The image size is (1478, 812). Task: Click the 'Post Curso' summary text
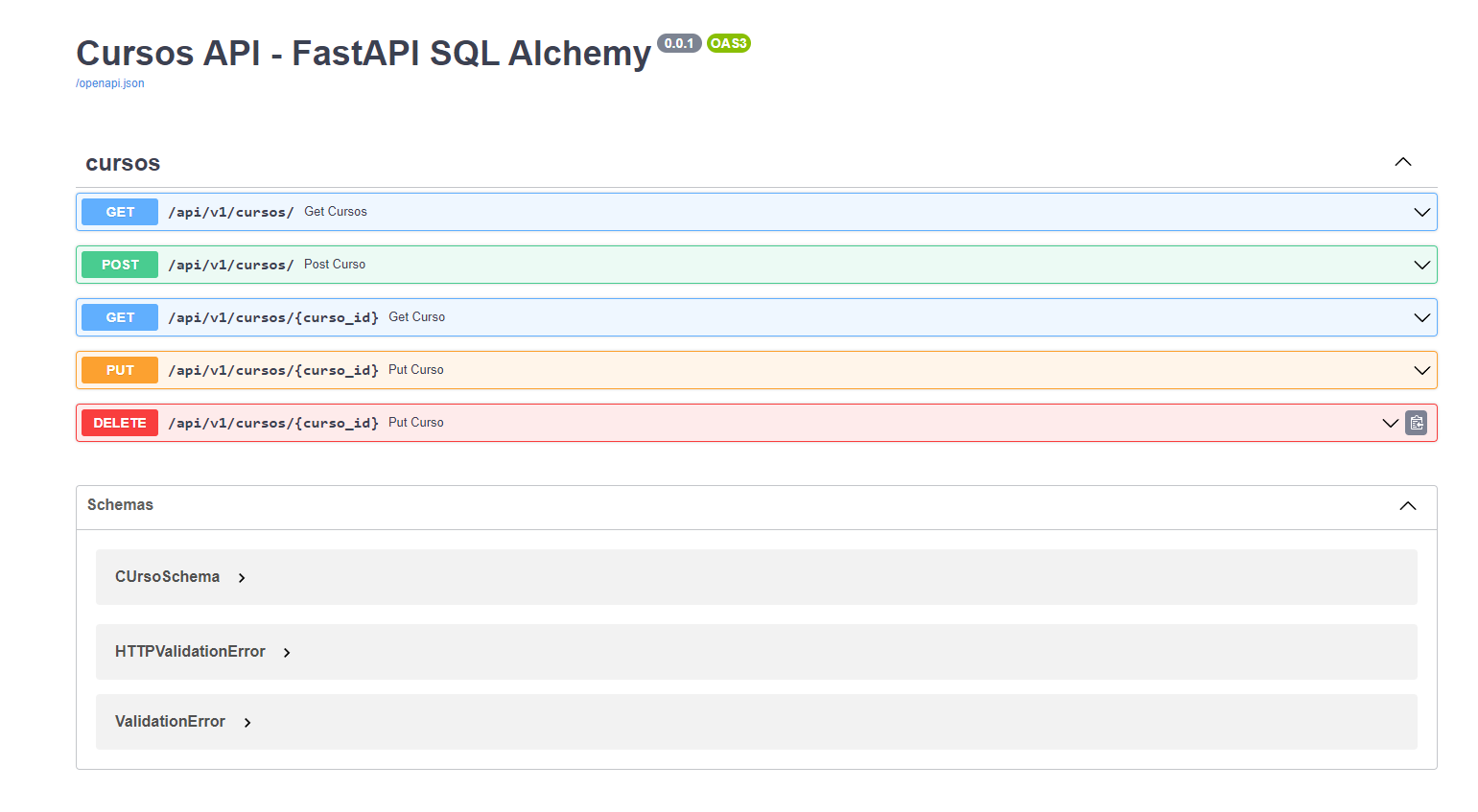tap(335, 265)
